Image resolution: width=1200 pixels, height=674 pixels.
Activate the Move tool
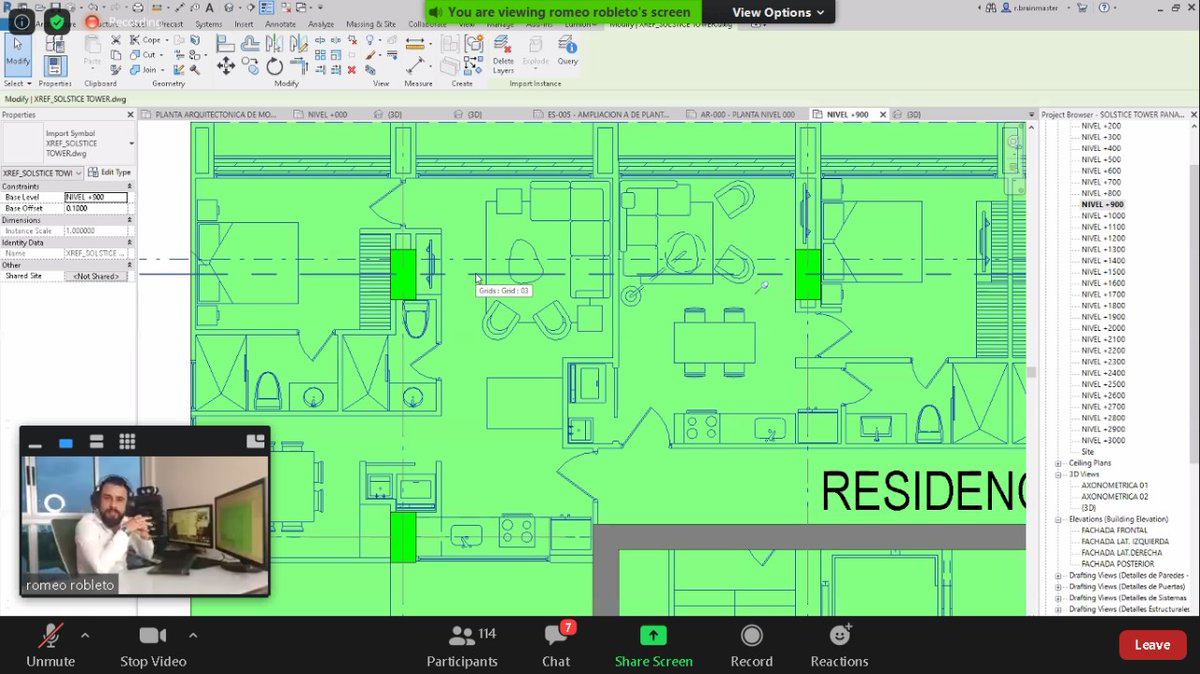[226, 65]
